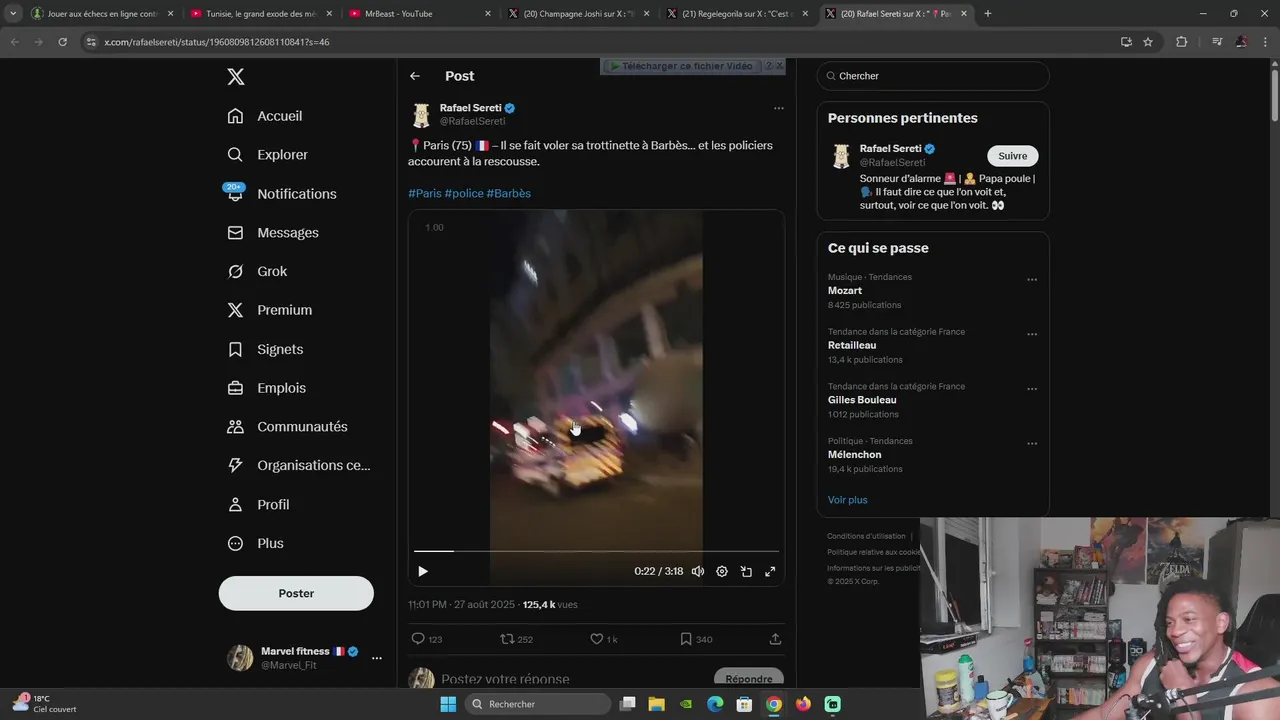Switch to Champagne Joshi sur X tab
1280x720 pixels.
click(579, 14)
